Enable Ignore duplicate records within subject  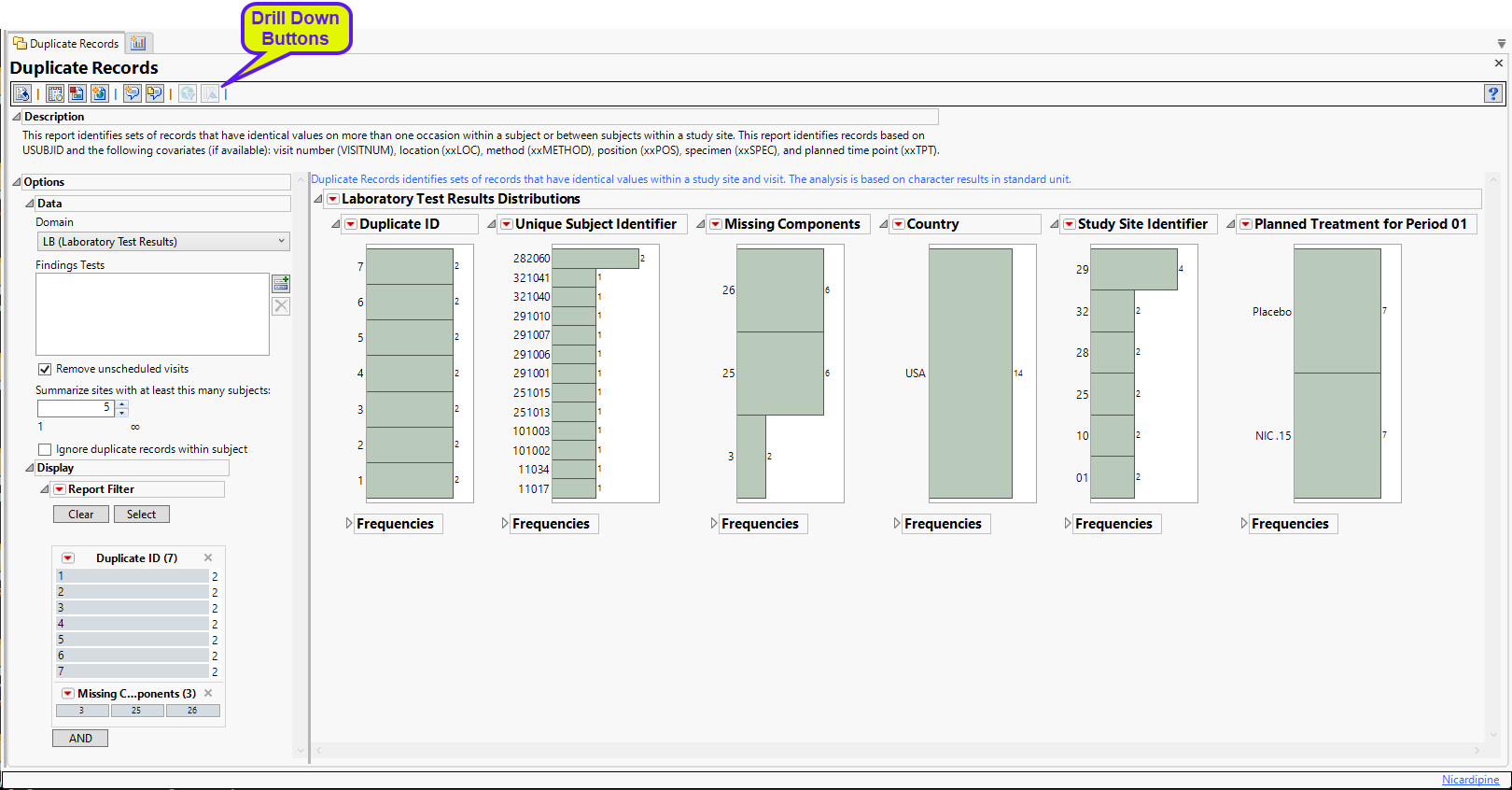point(45,449)
